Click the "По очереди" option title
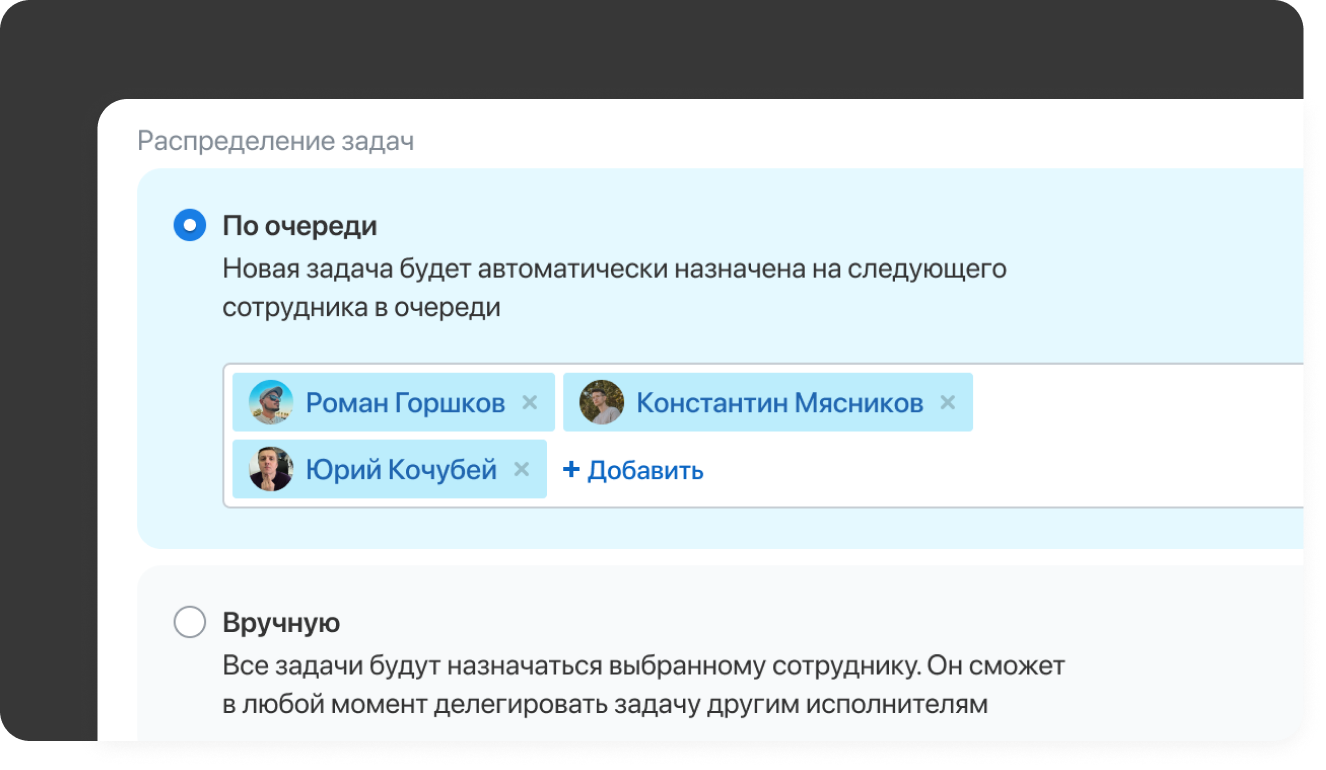The image size is (1326, 770). click(x=300, y=227)
